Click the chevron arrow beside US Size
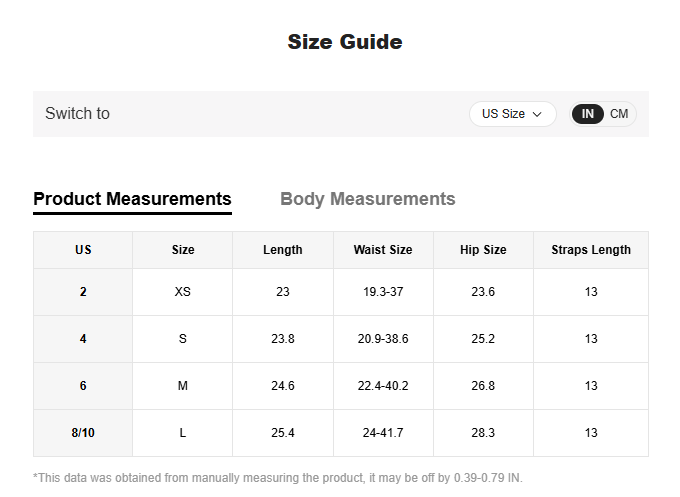The height and width of the screenshot is (497, 680). tap(537, 114)
